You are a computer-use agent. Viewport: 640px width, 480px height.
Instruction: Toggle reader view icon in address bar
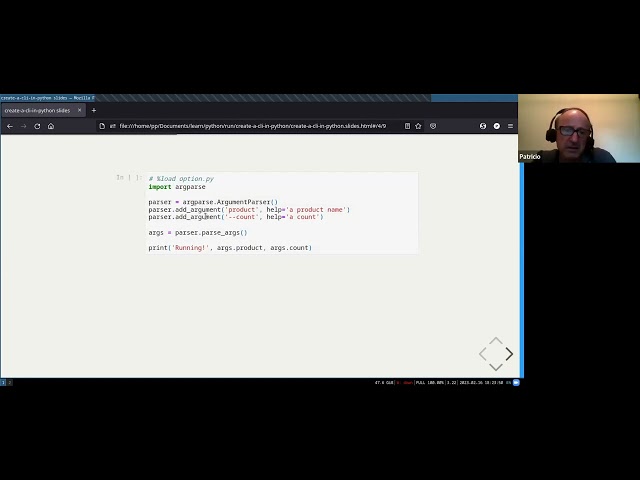407,126
